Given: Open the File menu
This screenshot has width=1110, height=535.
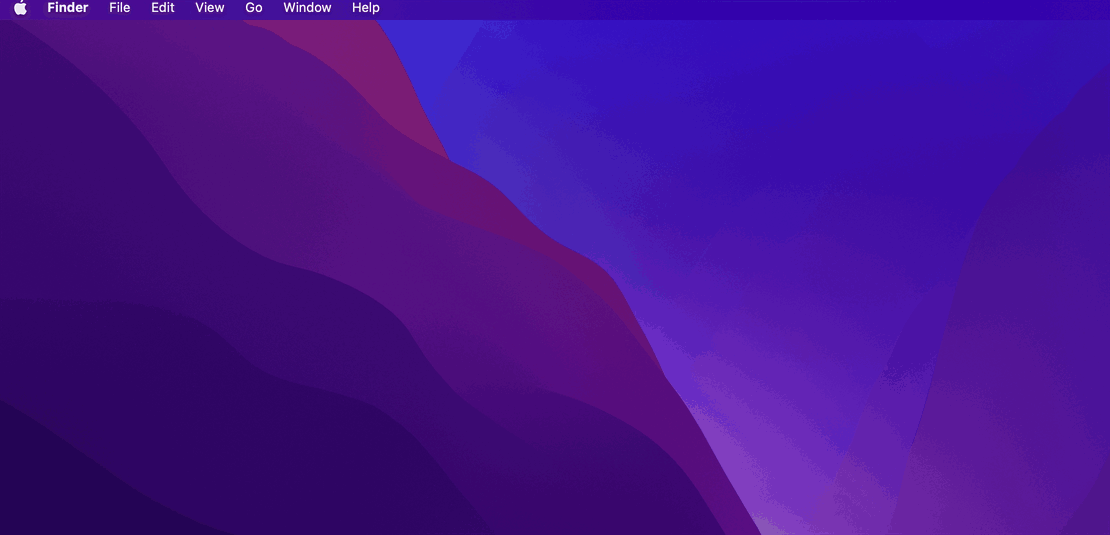Looking at the screenshot, I should [x=119, y=8].
